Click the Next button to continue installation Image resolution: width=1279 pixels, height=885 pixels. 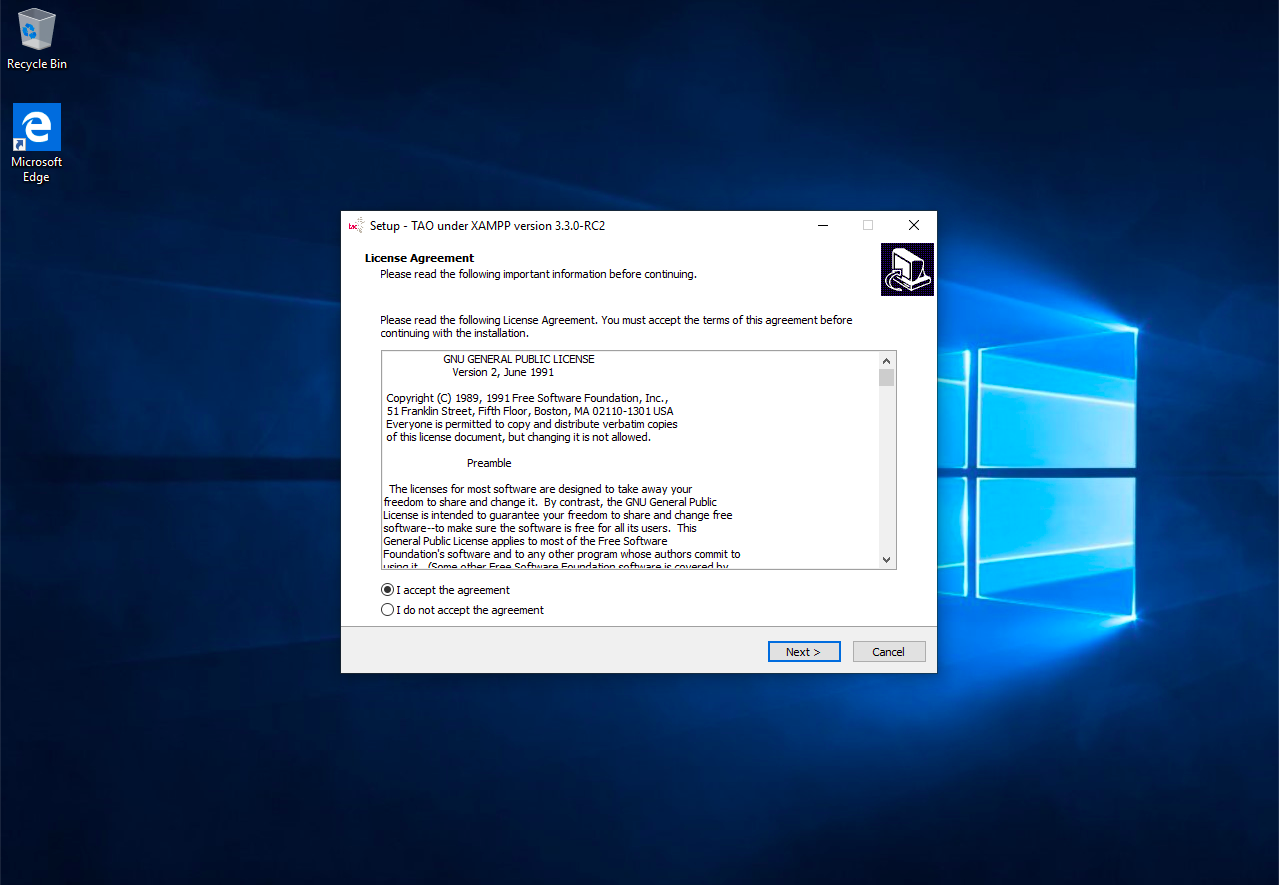coord(803,651)
